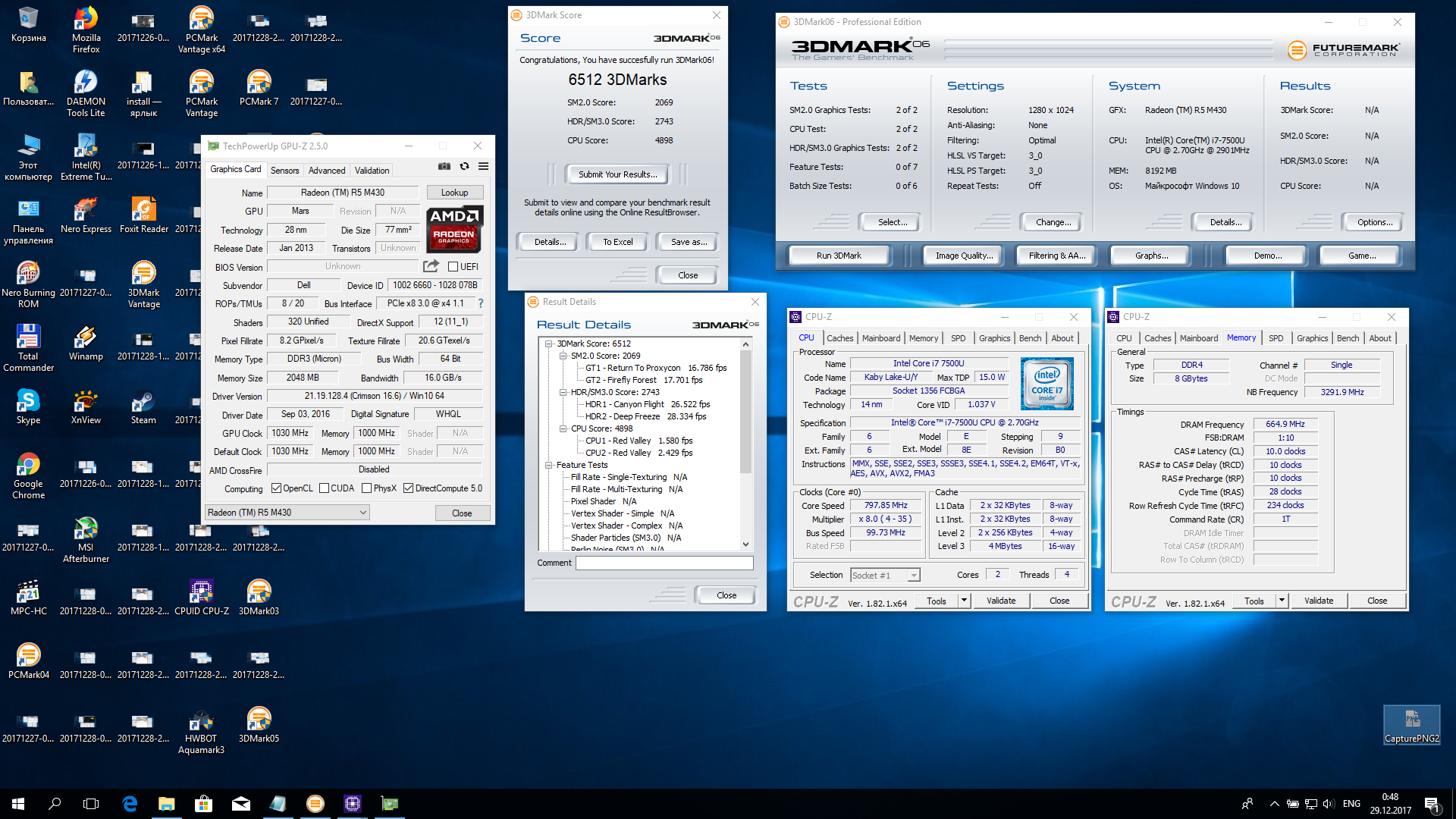
Task: Open the Recycle Bin (Корзина) icon
Action: 28,24
